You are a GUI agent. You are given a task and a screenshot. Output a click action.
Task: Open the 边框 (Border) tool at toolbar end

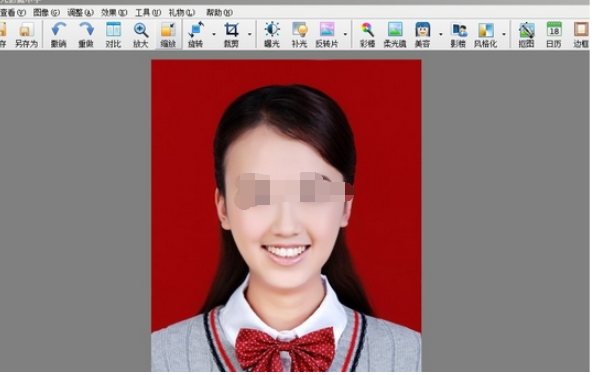tap(581, 35)
